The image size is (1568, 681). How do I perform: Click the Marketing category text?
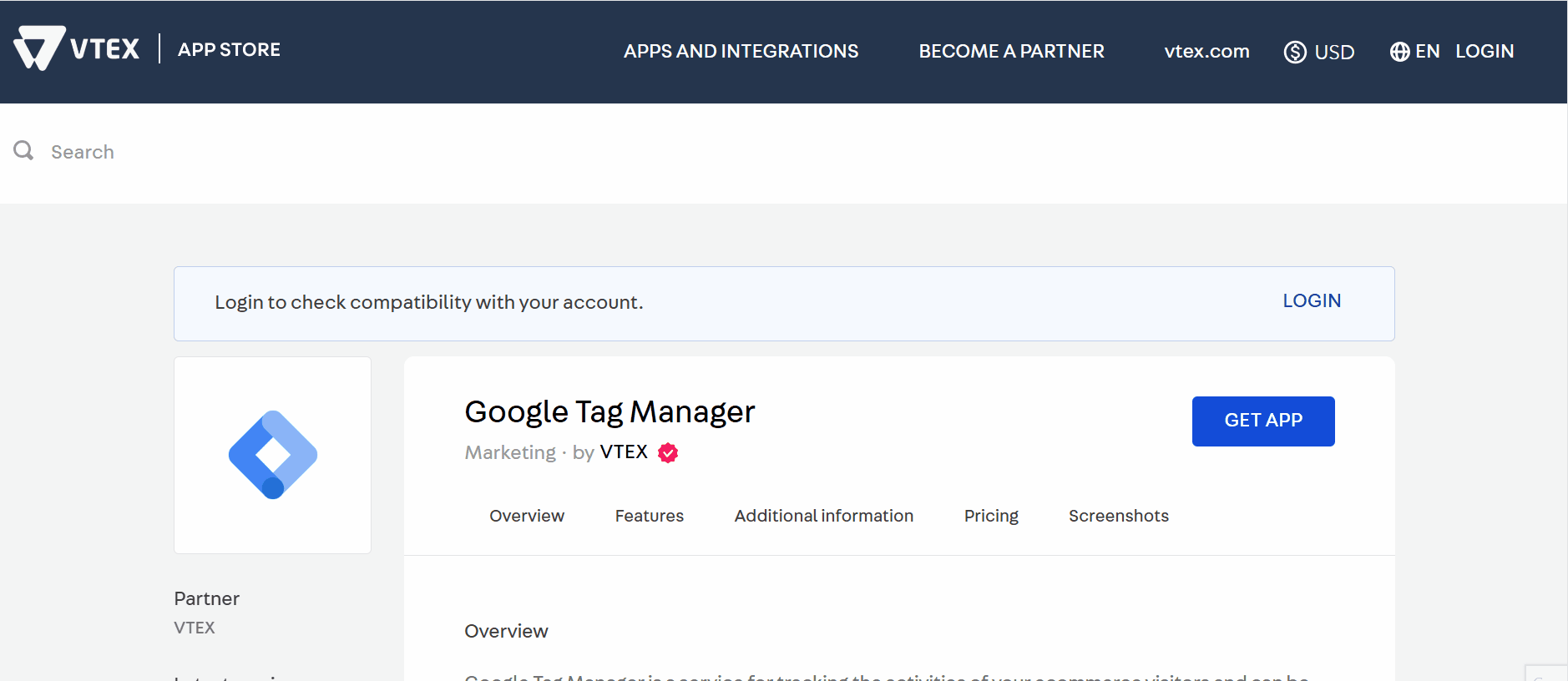[x=510, y=452]
